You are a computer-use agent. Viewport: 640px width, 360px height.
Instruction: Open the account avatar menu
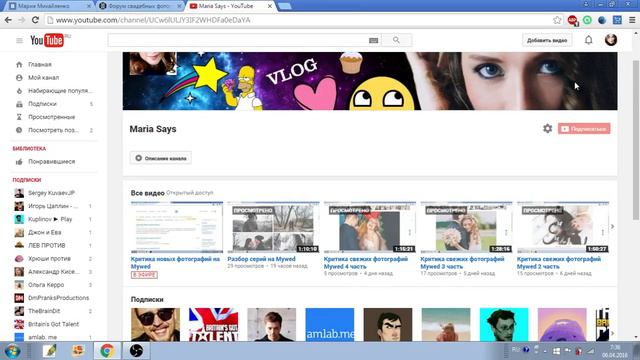coord(611,40)
